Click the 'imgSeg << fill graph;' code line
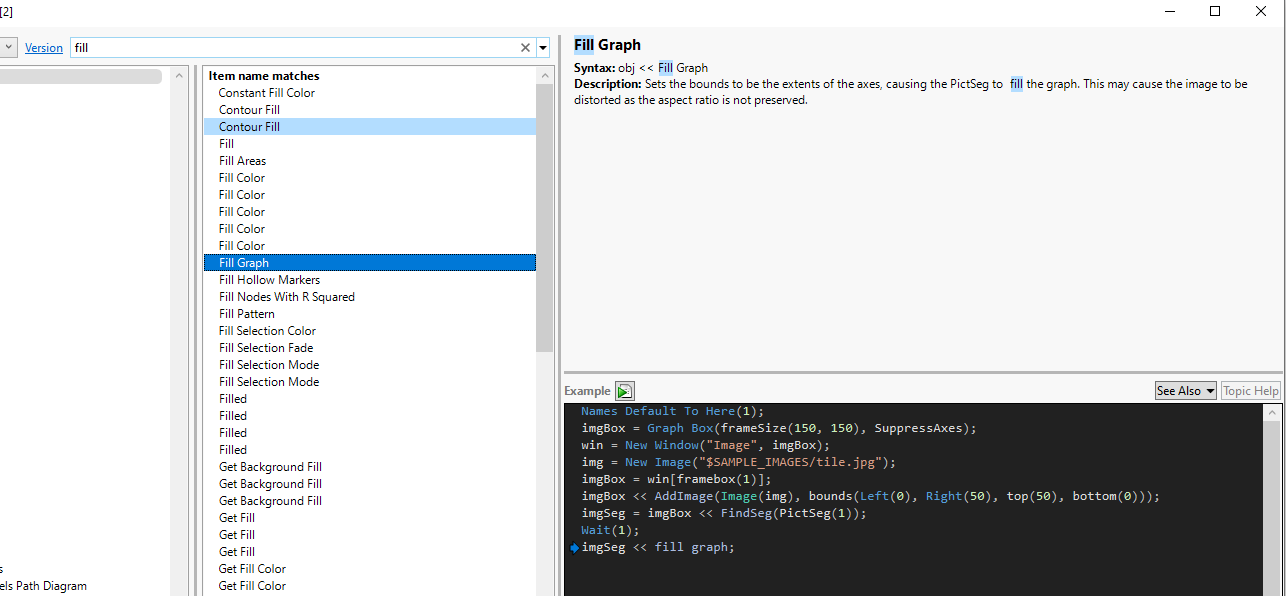Viewport: 1286px width, 596px height. 658,547
